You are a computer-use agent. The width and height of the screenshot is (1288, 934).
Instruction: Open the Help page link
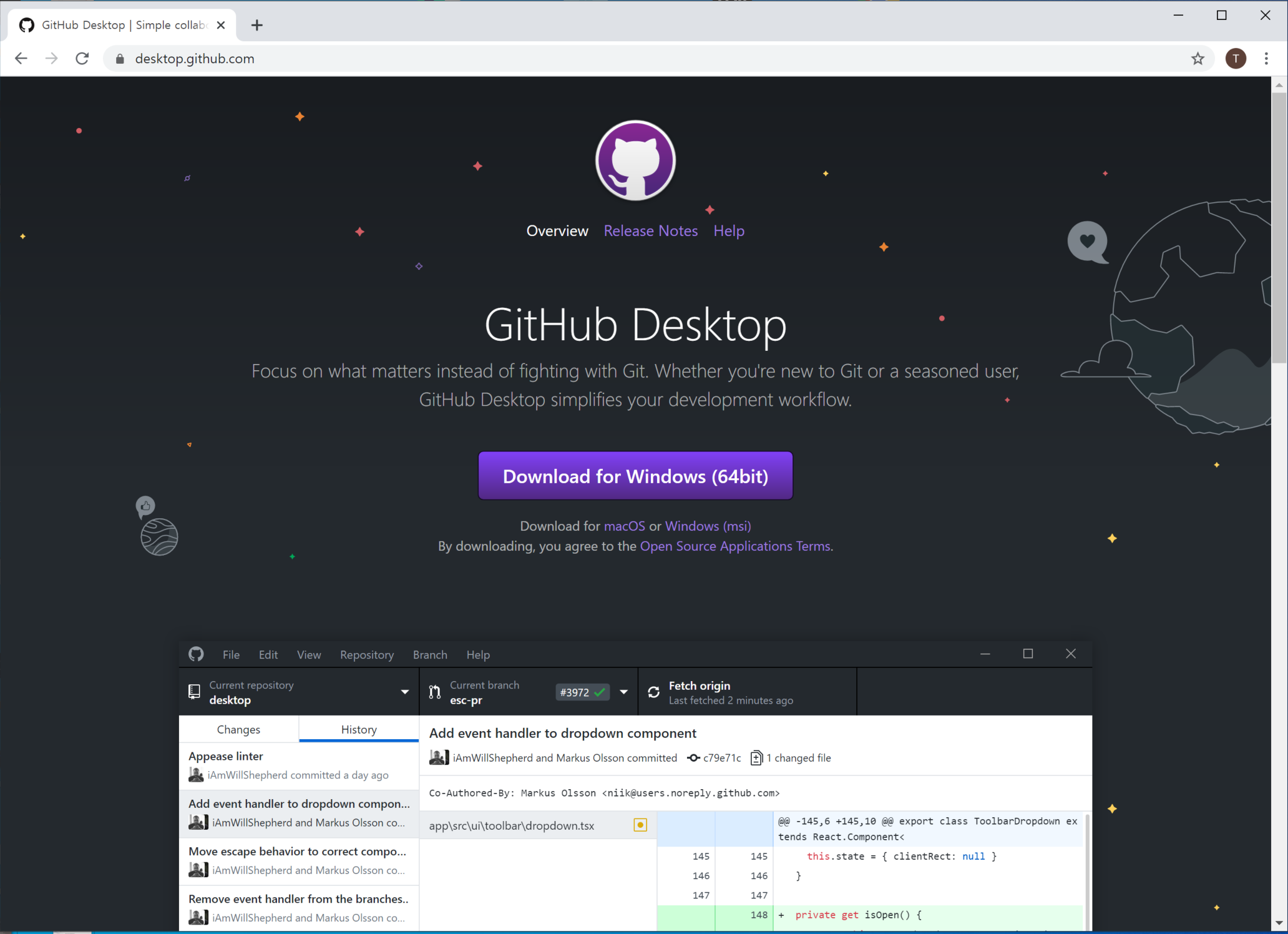coord(729,231)
